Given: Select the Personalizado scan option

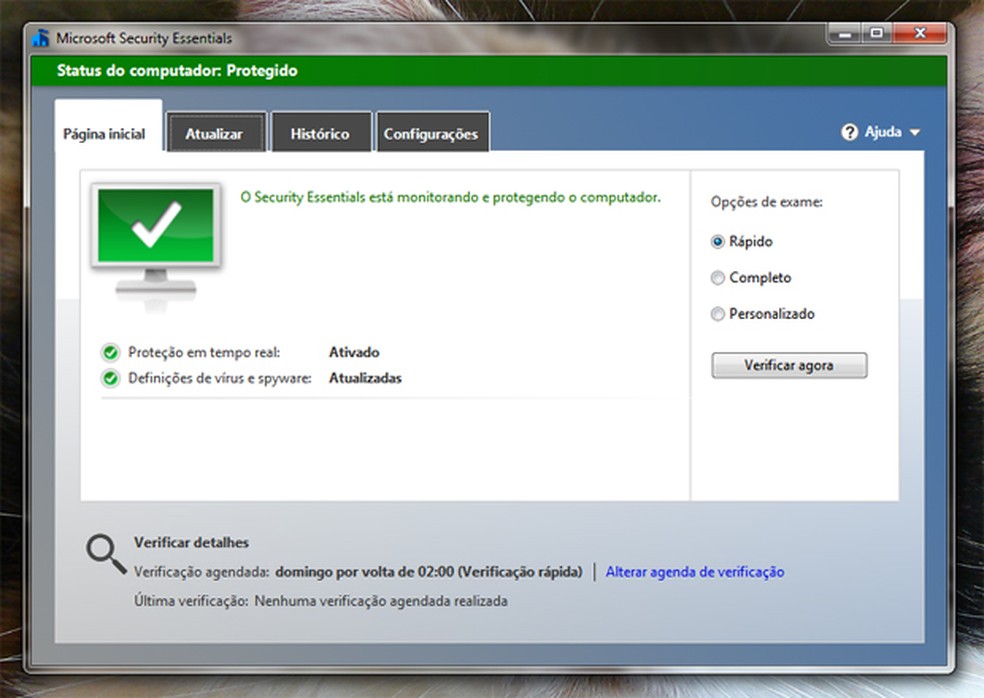Looking at the screenshot, I should click(x=717, y=313).
